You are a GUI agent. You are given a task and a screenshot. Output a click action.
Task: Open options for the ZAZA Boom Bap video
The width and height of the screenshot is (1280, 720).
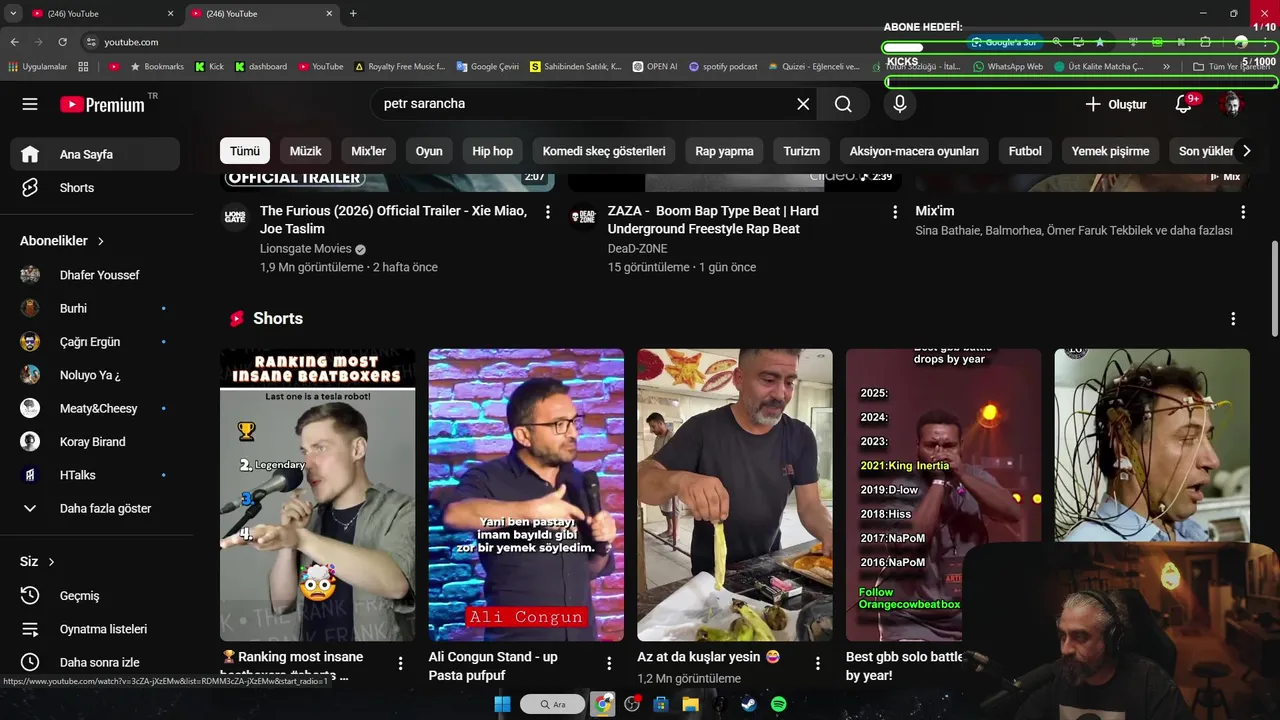895,212
